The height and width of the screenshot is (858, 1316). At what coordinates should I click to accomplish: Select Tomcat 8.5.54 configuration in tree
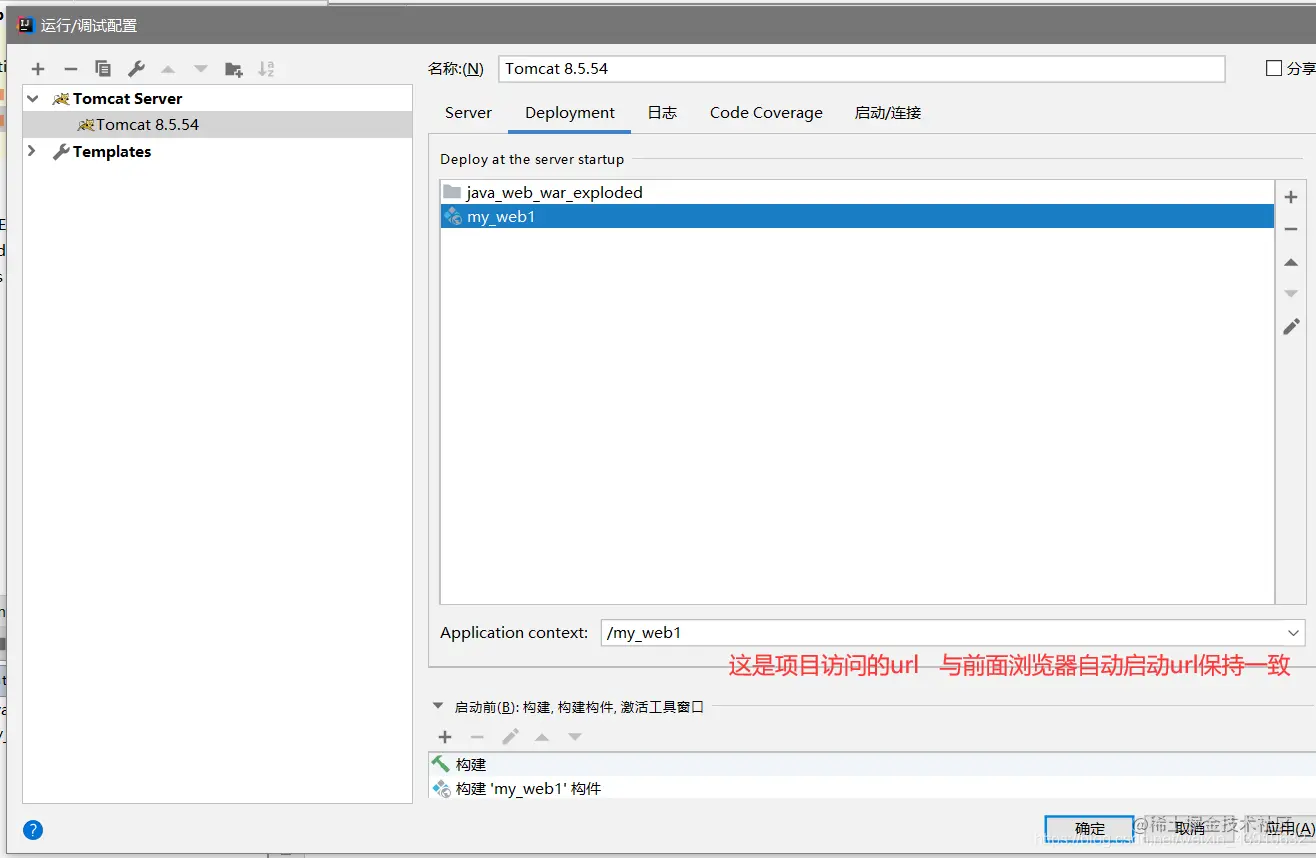[217, 125]
